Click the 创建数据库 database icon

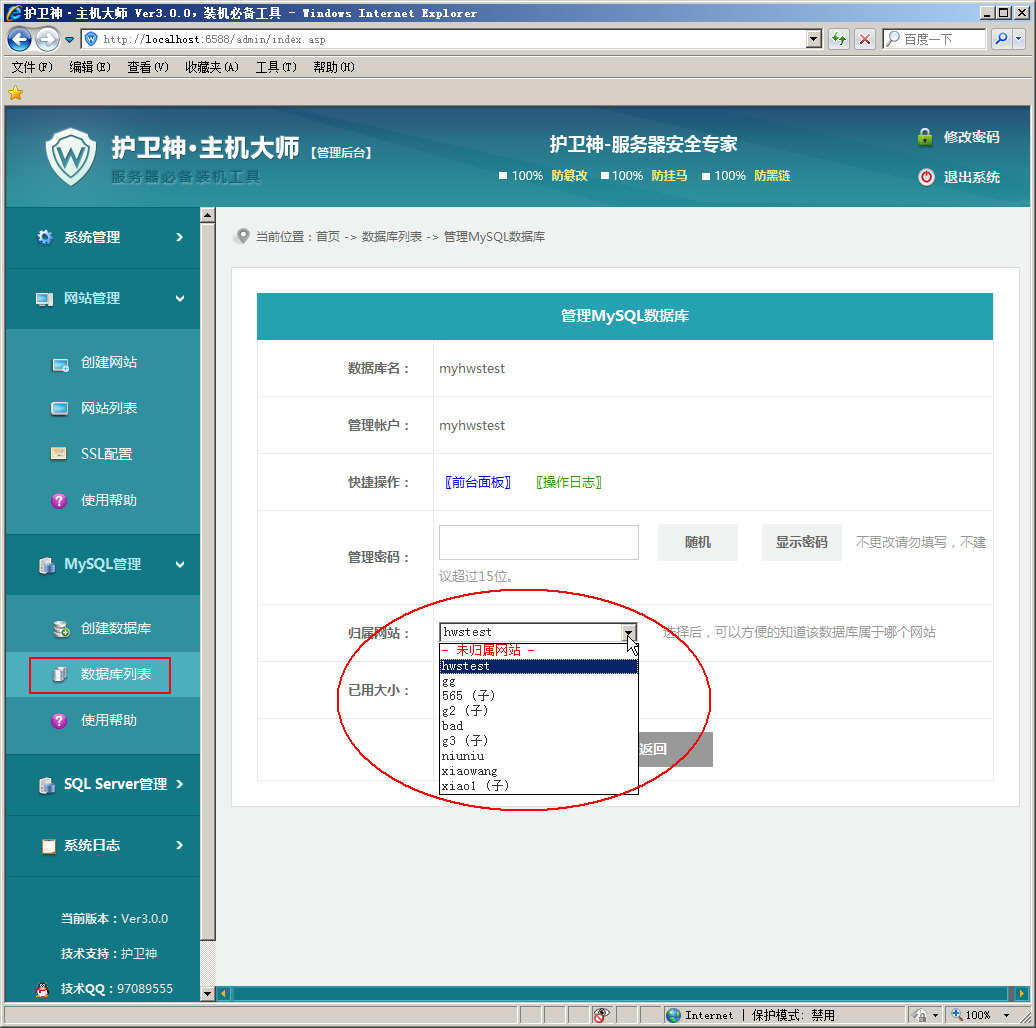tap(60, 629)
